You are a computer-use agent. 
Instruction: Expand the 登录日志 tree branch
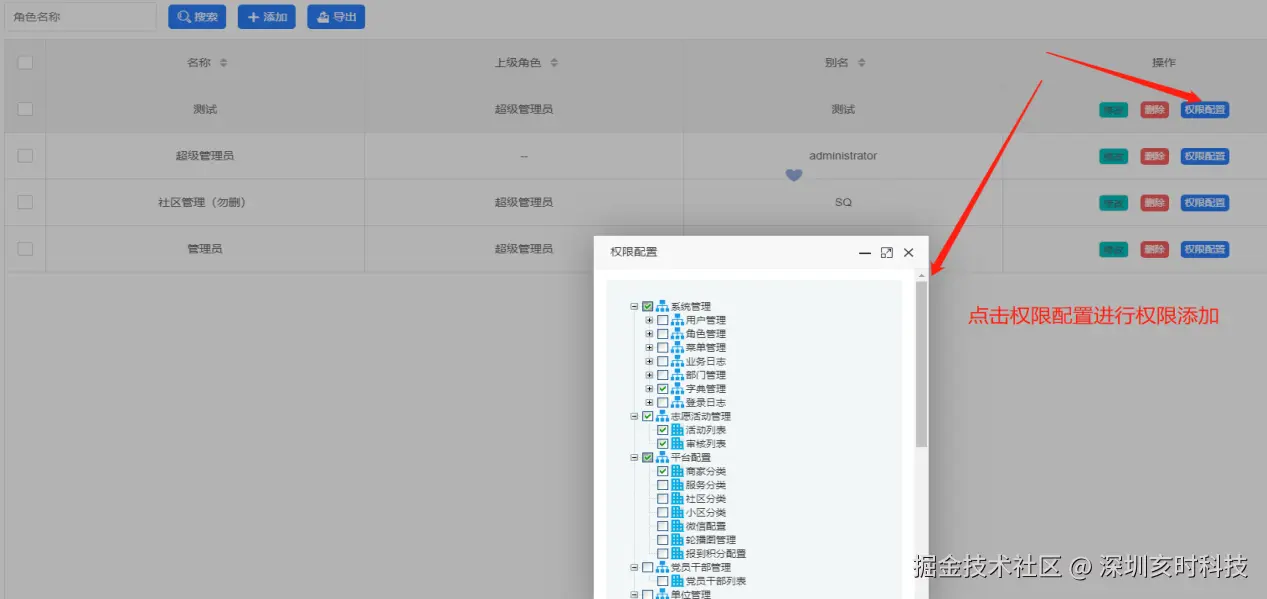pyautogui.click(x=649, y=402)
